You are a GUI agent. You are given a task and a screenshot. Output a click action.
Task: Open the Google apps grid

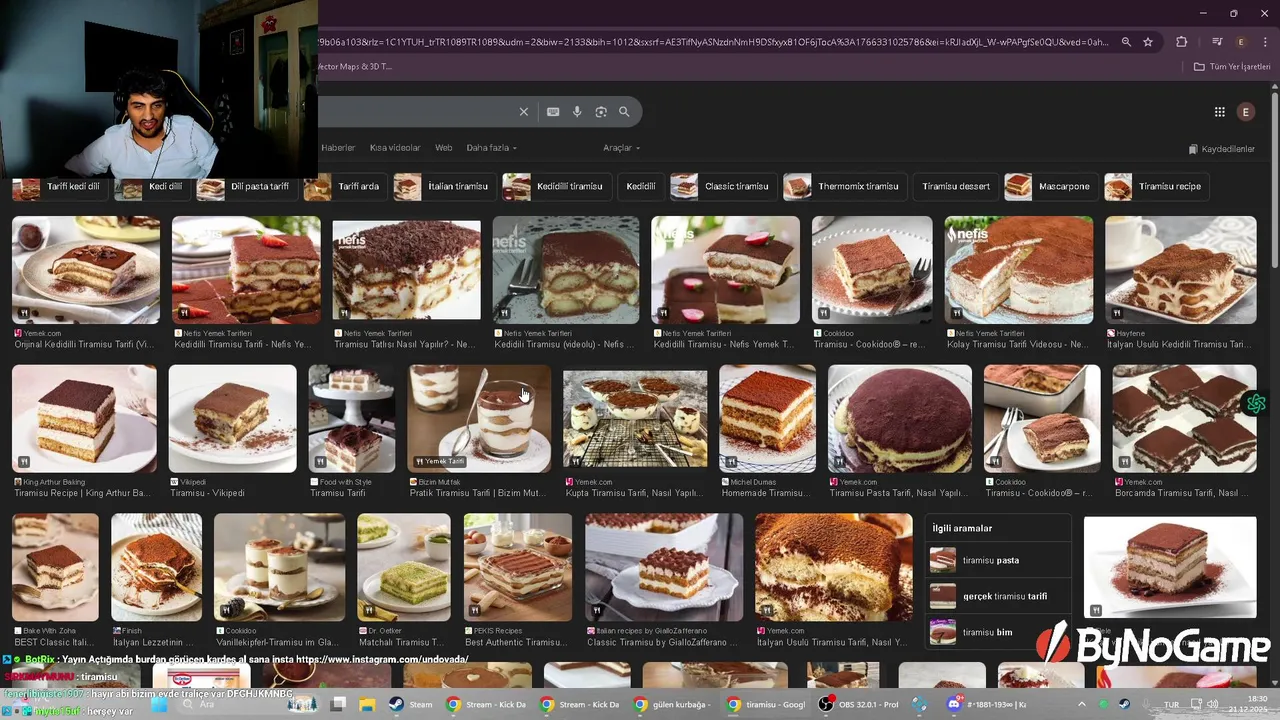click(1219, 112)
